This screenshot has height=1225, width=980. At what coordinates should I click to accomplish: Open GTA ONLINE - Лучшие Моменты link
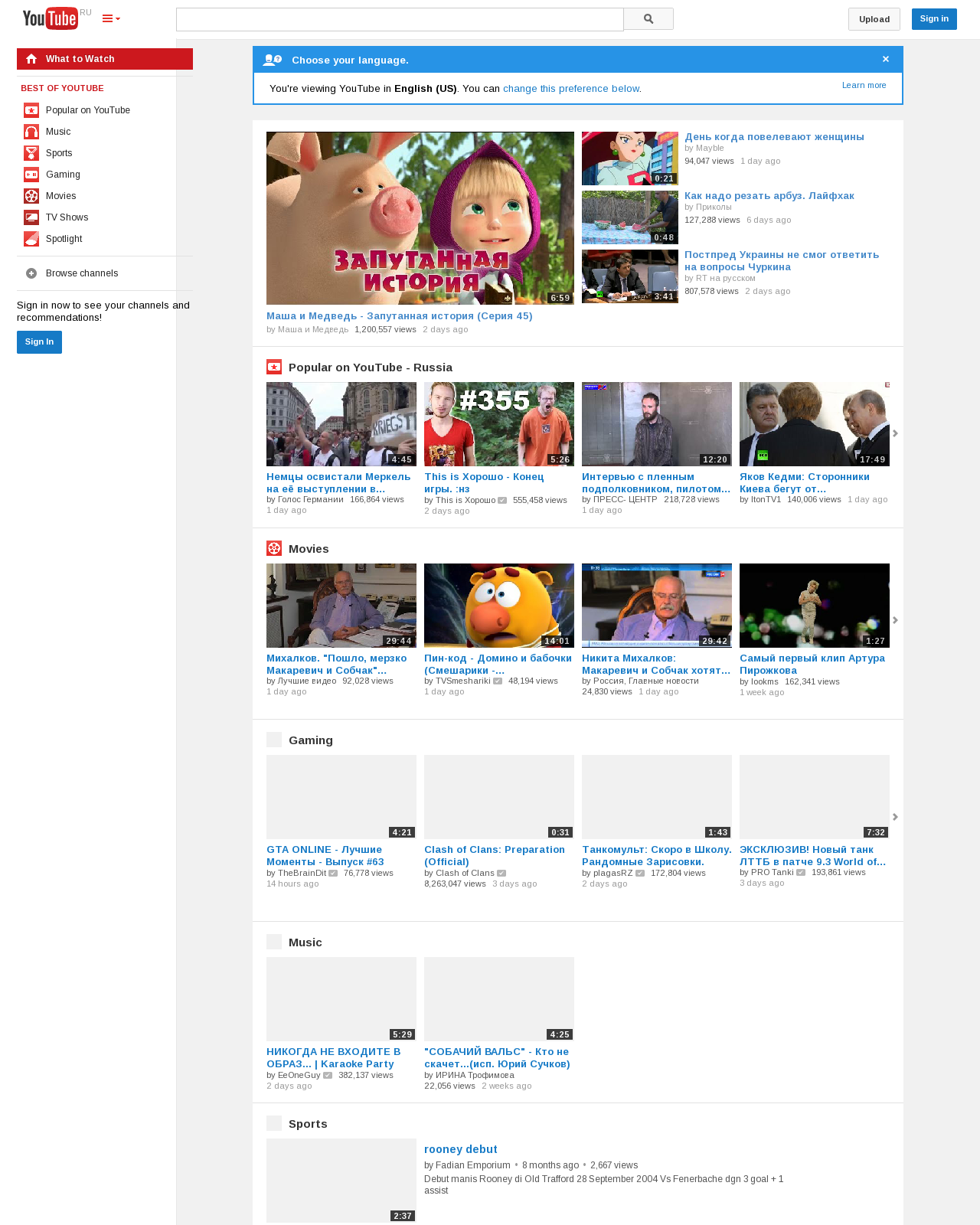point(325,856)
